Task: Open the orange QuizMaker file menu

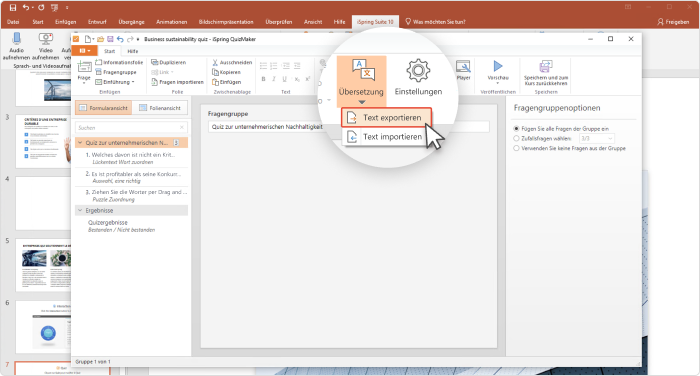Action: 84,51
